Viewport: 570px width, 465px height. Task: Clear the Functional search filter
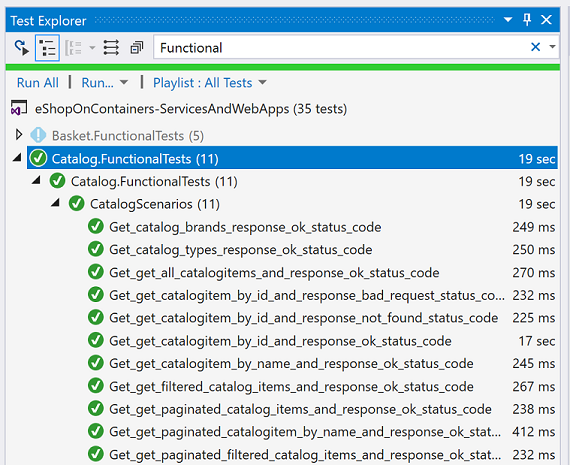tap(535, 47)
